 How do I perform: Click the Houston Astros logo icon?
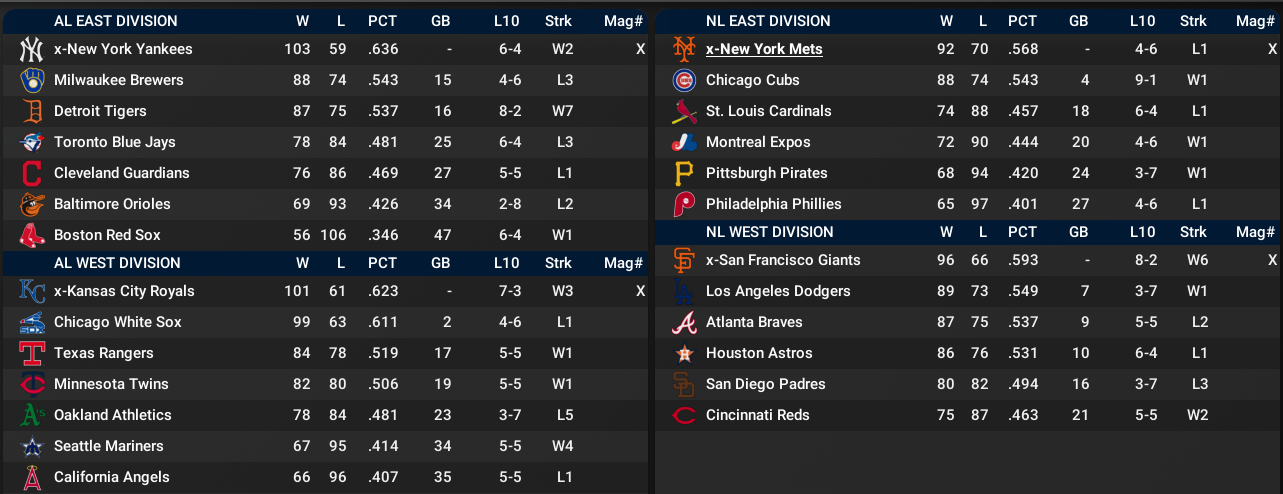[x=684, y=353]
